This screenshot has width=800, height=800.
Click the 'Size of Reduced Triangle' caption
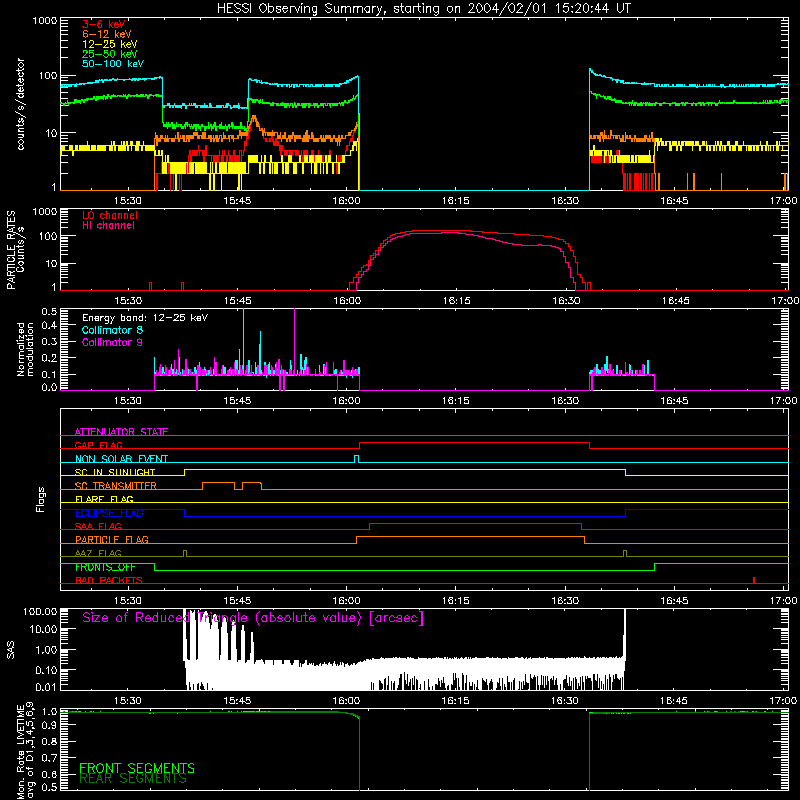click(253, 618)
